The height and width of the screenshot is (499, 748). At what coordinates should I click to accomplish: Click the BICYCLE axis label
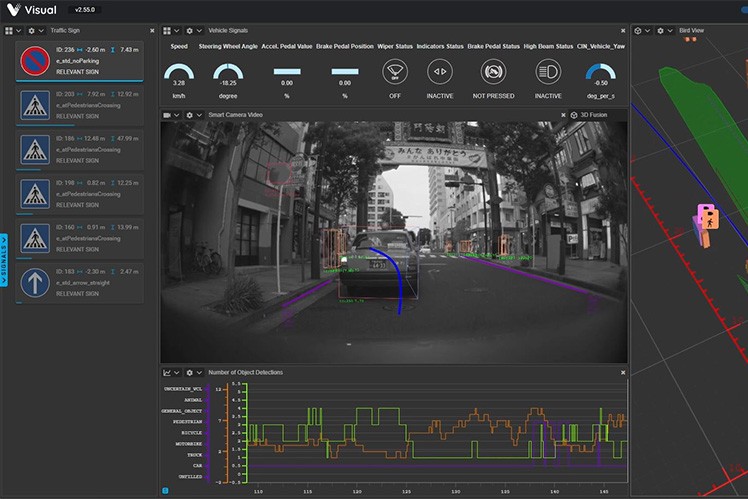pyautogui.click(x=192, y=433)
